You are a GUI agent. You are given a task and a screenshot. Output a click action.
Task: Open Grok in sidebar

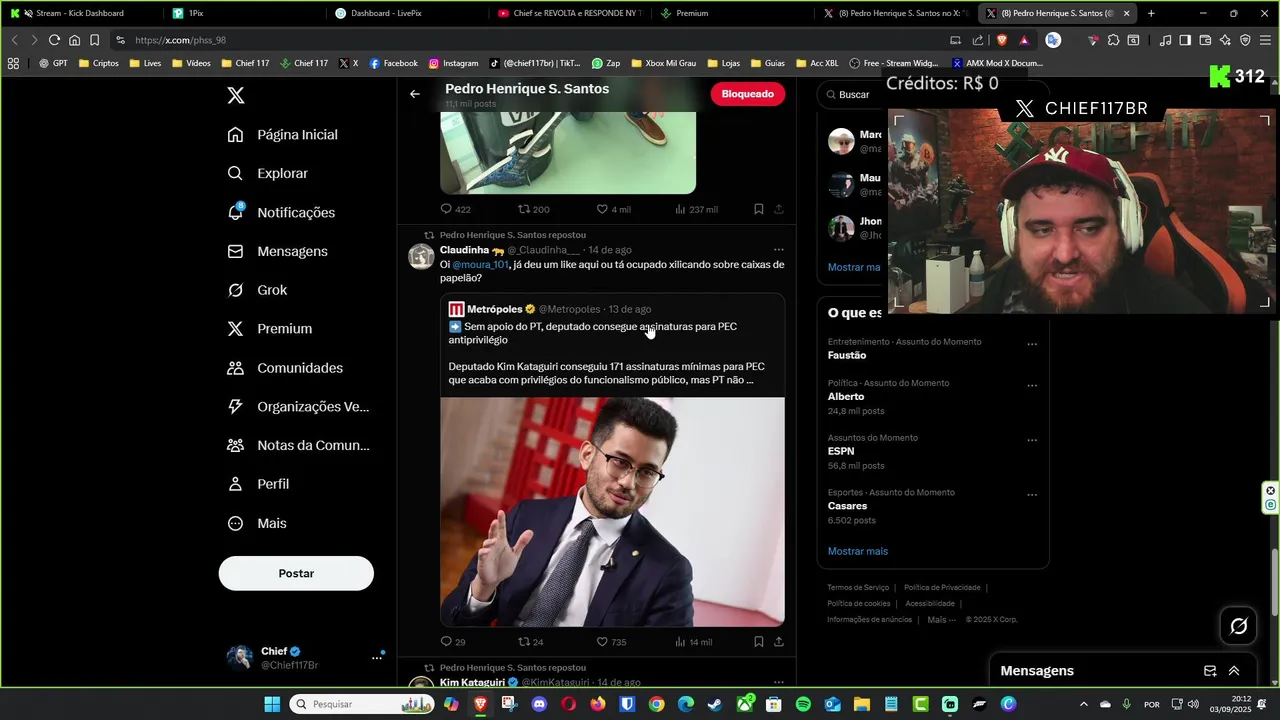click(x=257, y=290)
